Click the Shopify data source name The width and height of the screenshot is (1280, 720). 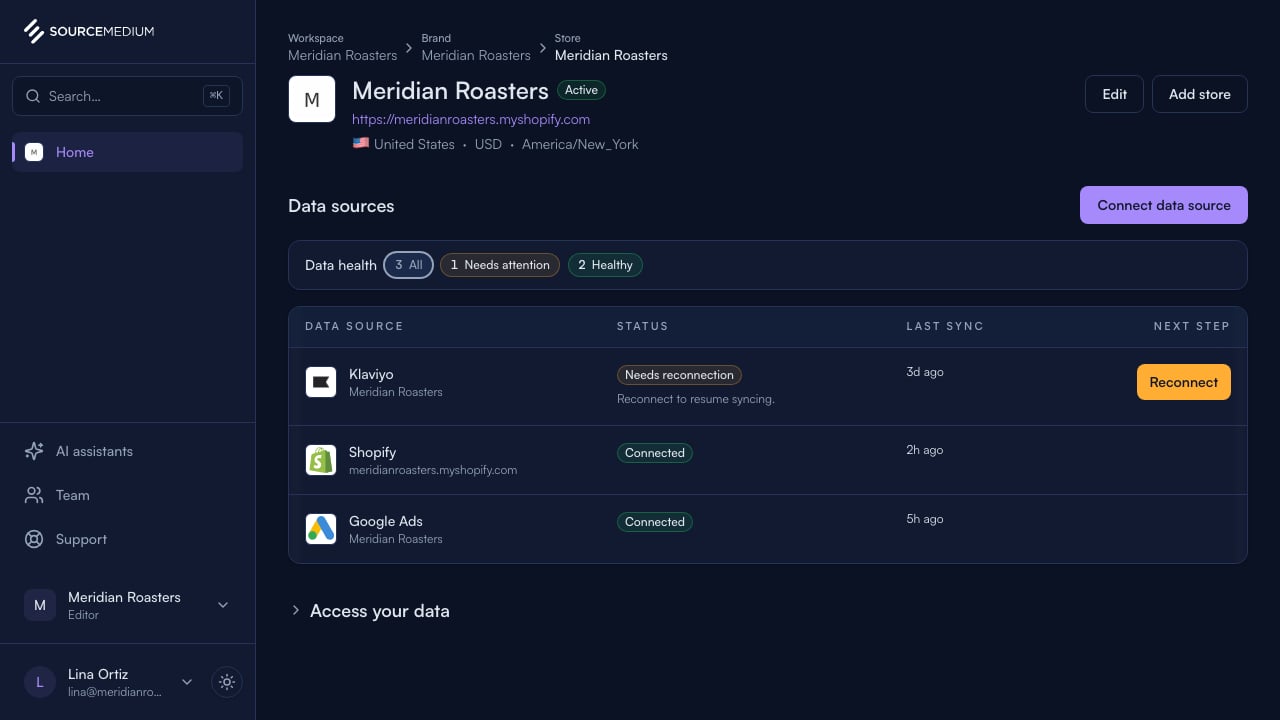373,452
